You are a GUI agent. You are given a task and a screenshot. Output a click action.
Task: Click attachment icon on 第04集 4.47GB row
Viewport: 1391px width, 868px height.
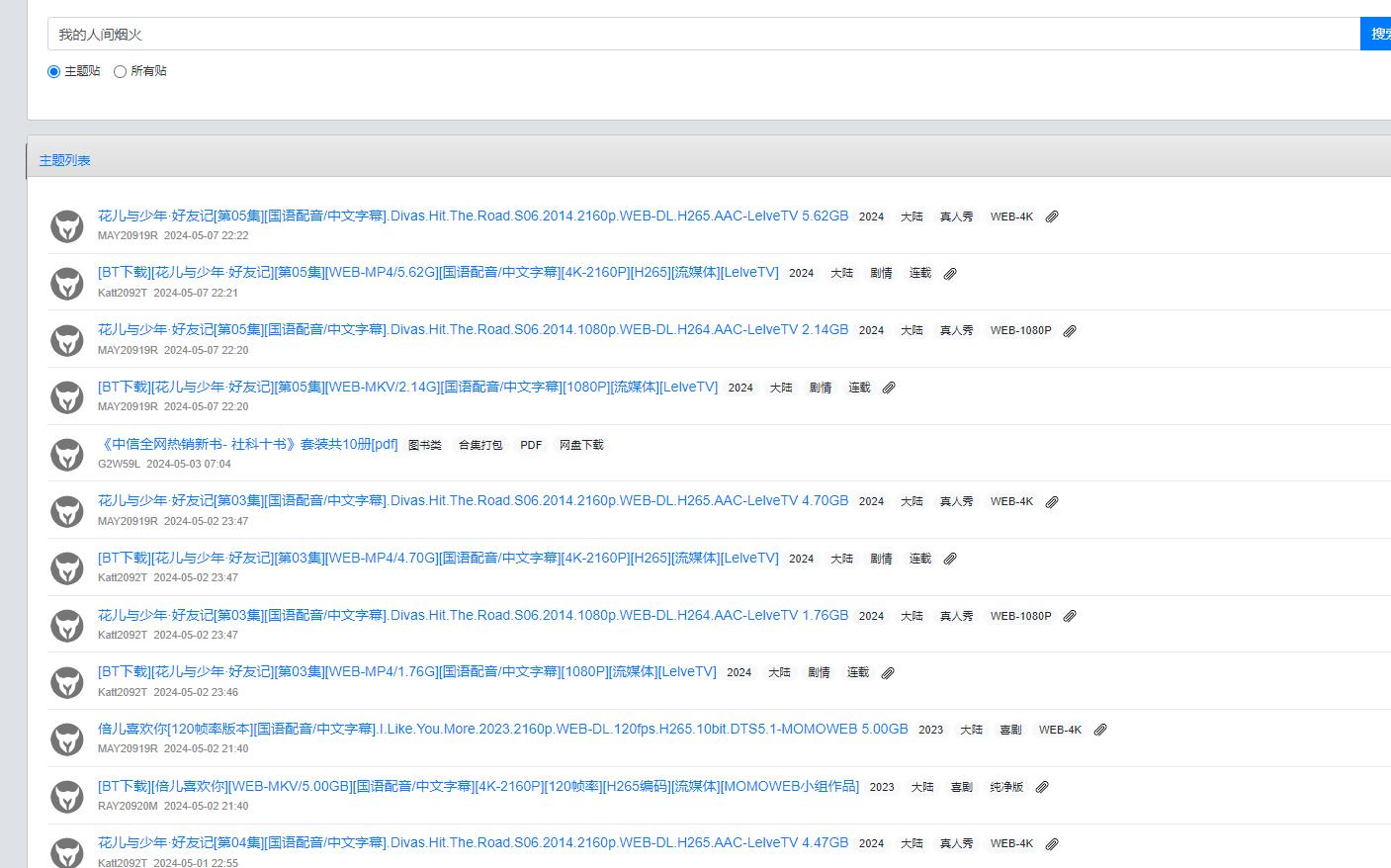pyautogui.click(x=1052, y=844)
